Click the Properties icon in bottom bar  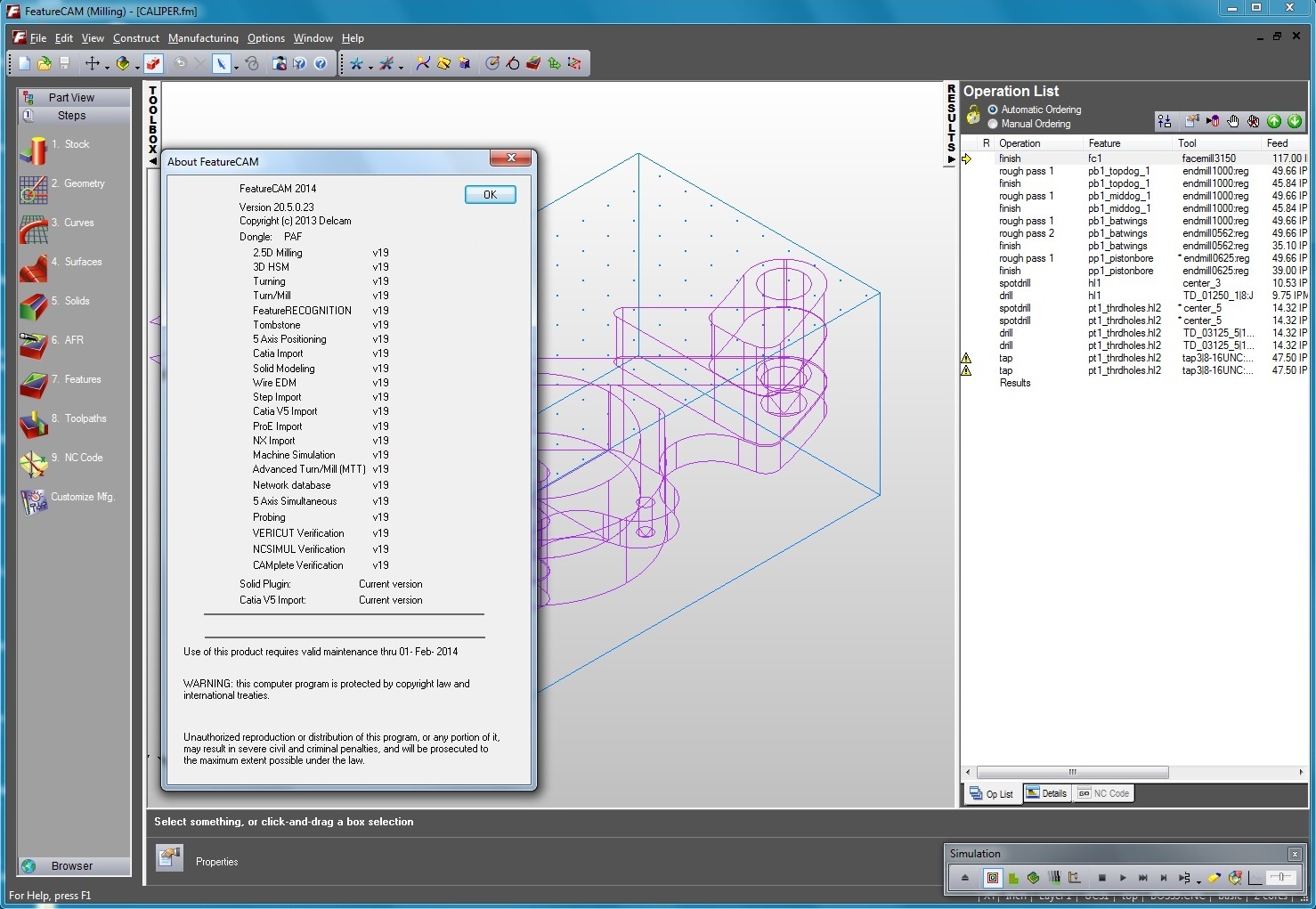click(169, 858)
